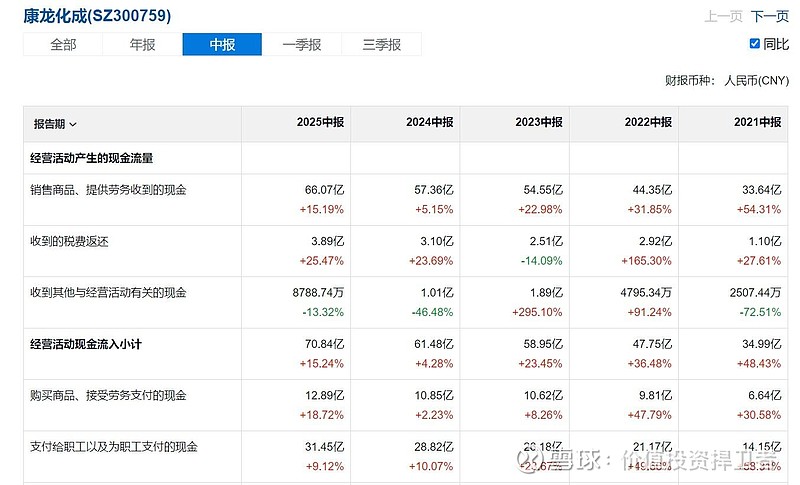Screen dimensions: 800x485
Task: Click the 61.48亿 value
Action: [434, 344]
